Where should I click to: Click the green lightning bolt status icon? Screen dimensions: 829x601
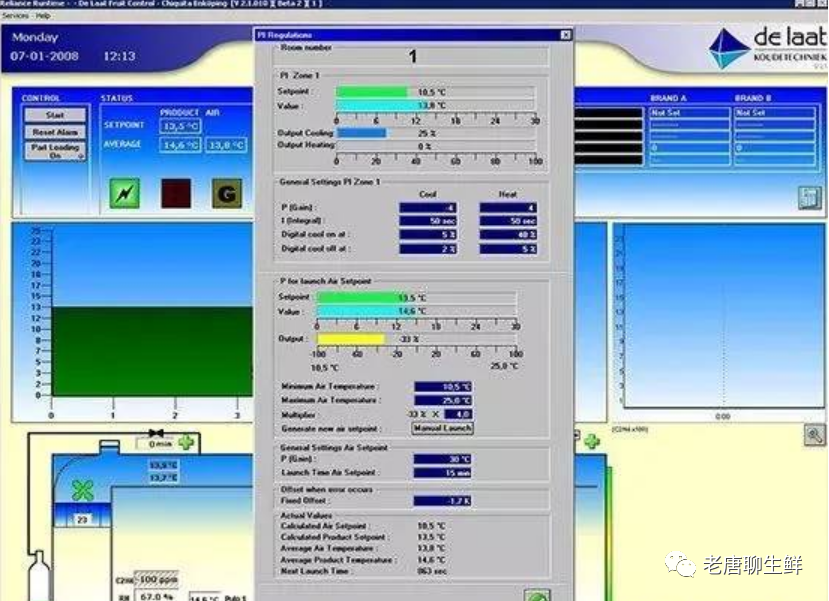tap(125, 193)
